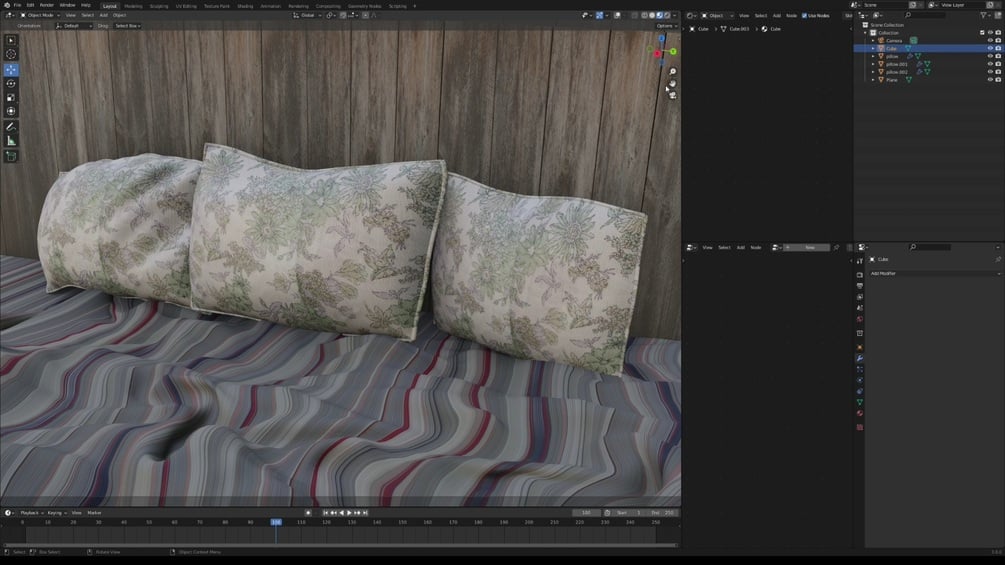
Task: Open the Render menu
Action: pos(47,5)
